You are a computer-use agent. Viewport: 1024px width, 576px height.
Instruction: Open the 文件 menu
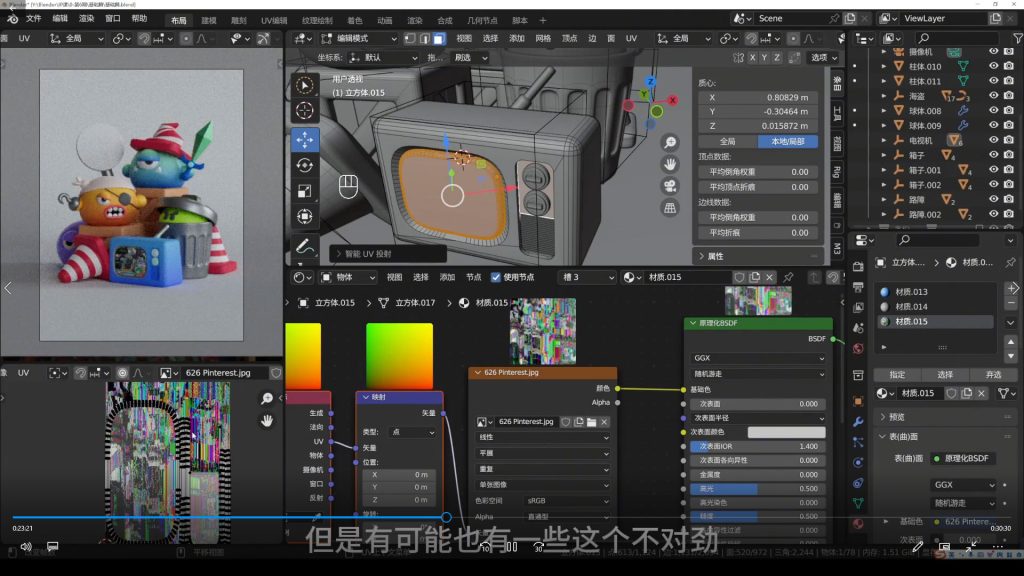point(34,19)
